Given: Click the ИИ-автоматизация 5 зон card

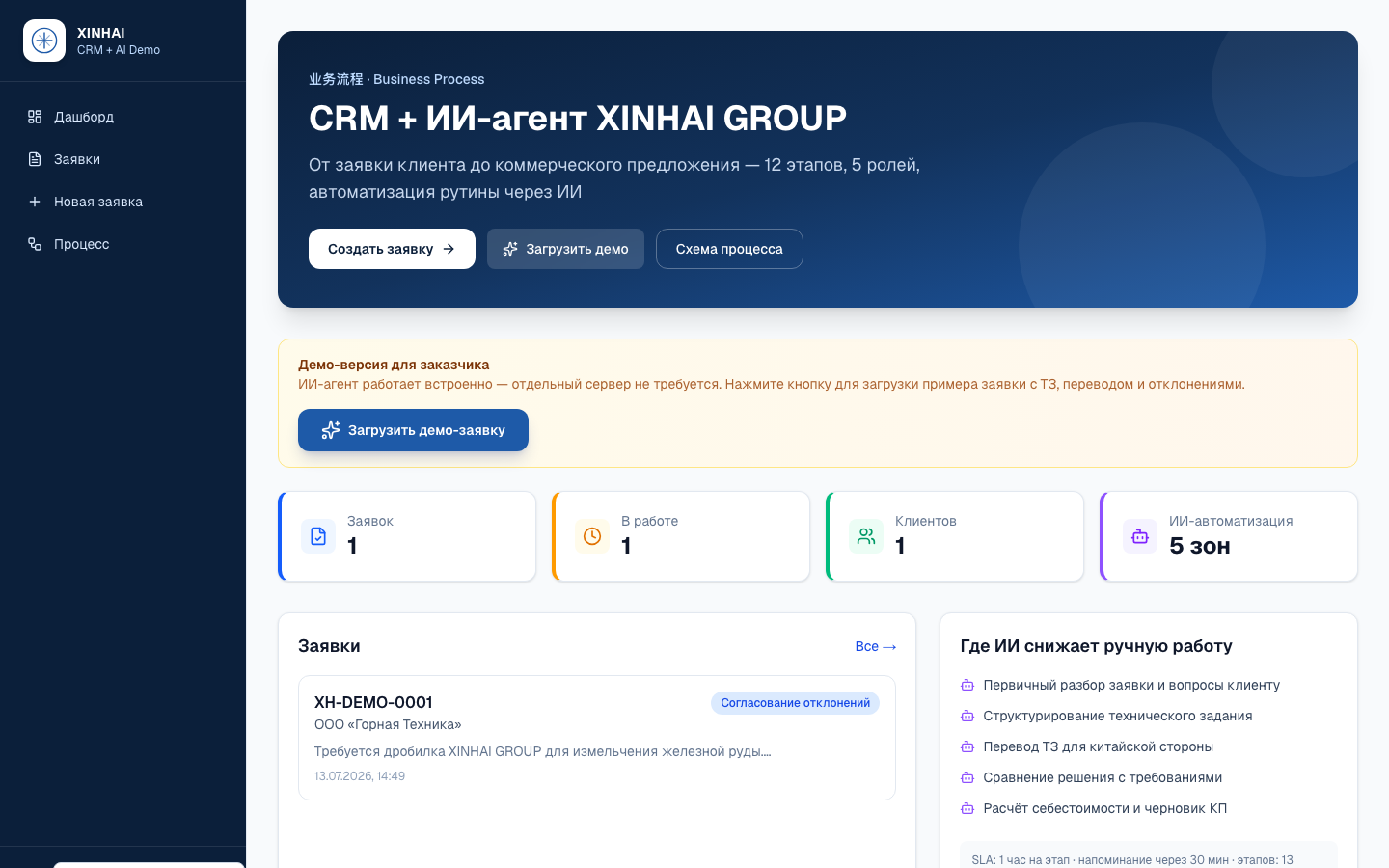Looking at the screenshot, I should [x=1229, y=536].
